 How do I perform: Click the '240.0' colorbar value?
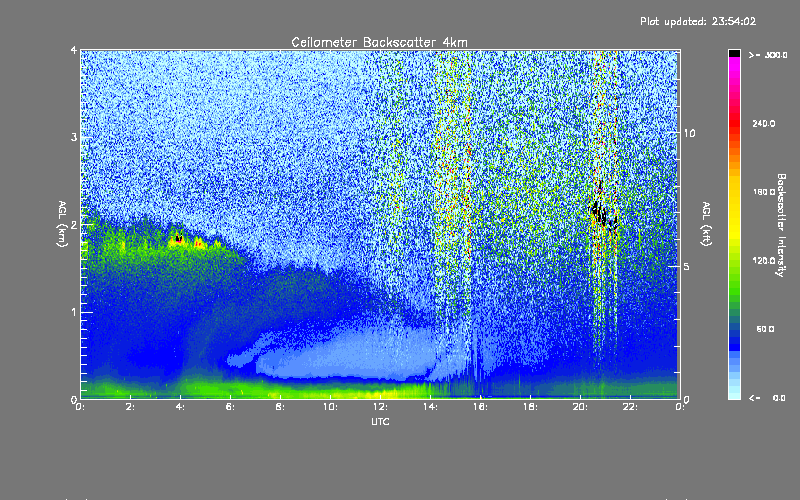[763, 123]
